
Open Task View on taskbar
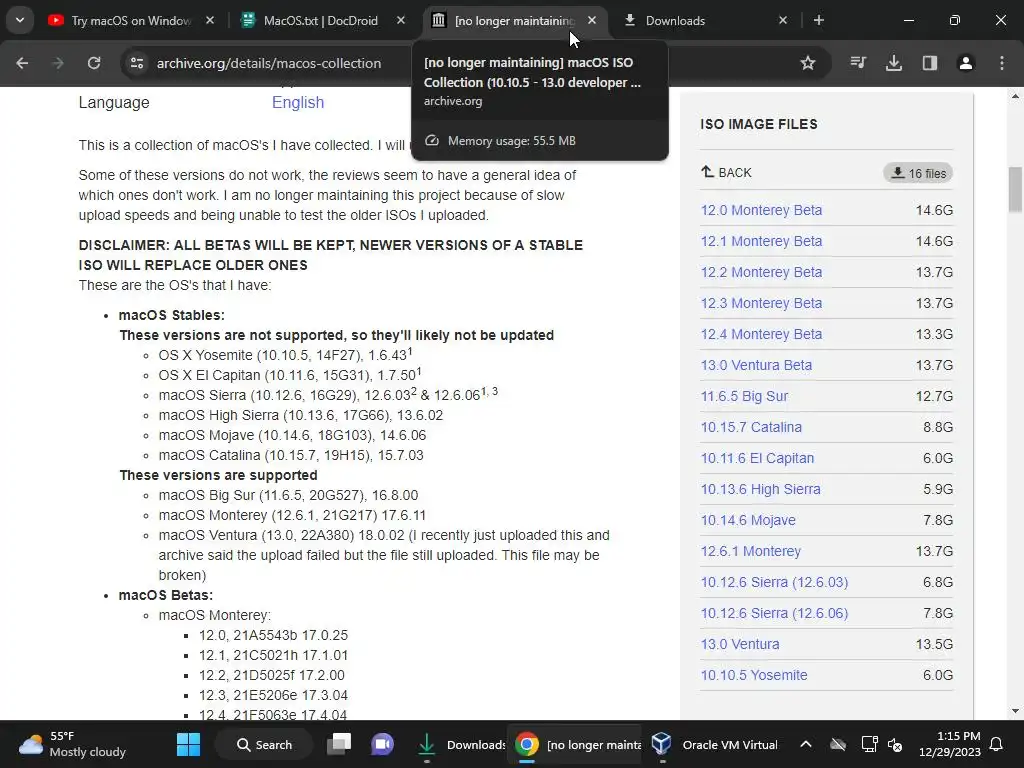[x=339, y=744]
